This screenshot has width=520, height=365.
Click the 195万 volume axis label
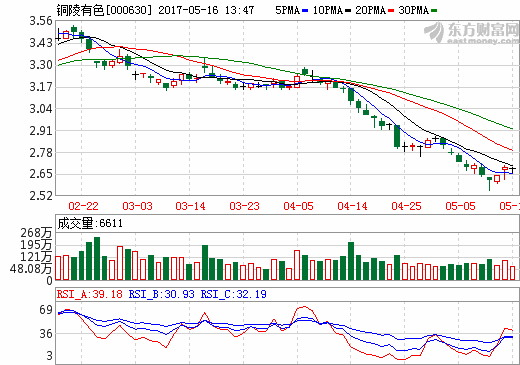coord(37,245)
